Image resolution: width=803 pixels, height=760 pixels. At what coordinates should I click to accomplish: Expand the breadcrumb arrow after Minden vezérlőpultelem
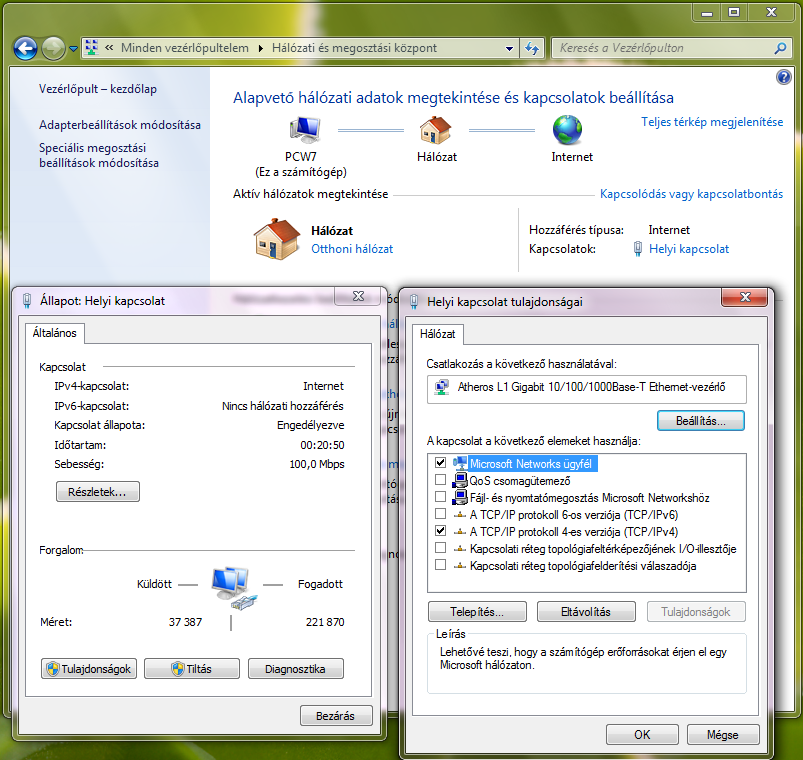coord(262,48)
